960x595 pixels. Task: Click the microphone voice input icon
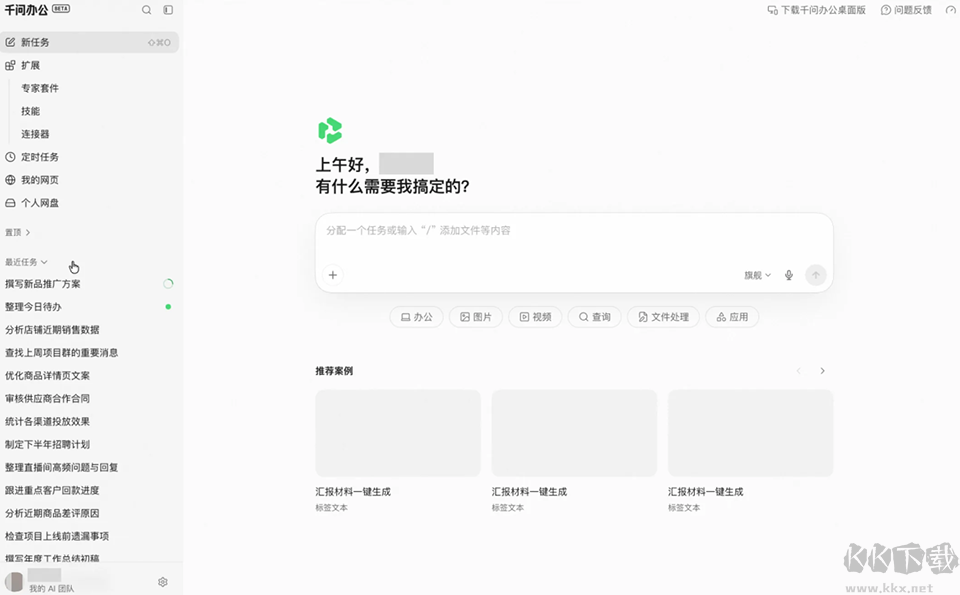tap(789, 275)
